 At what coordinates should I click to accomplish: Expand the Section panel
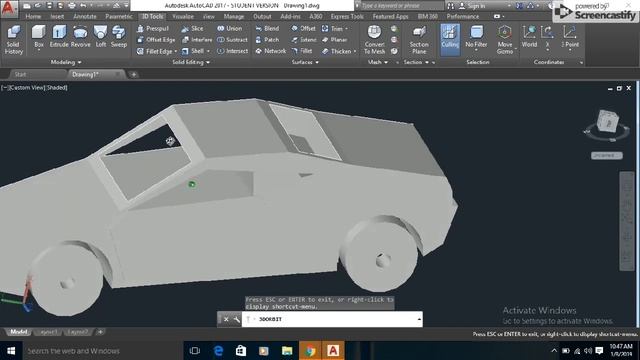[416, 62]
